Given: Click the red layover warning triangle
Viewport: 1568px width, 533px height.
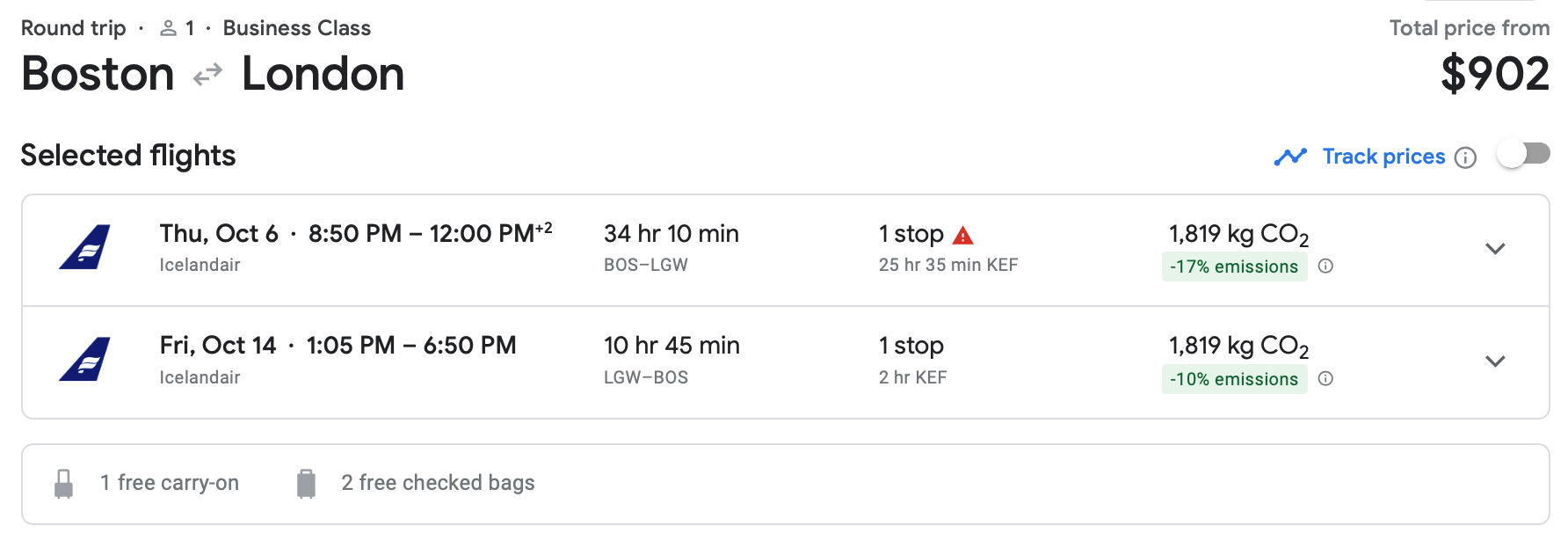Looking at the screenshot, I should click(x=963, y=236).
